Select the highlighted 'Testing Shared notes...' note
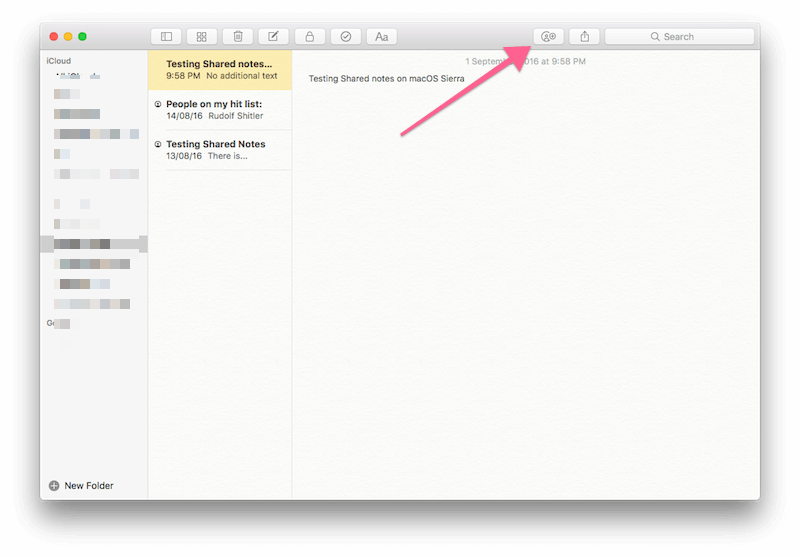The image size is (800, 557). pos(220,70)
